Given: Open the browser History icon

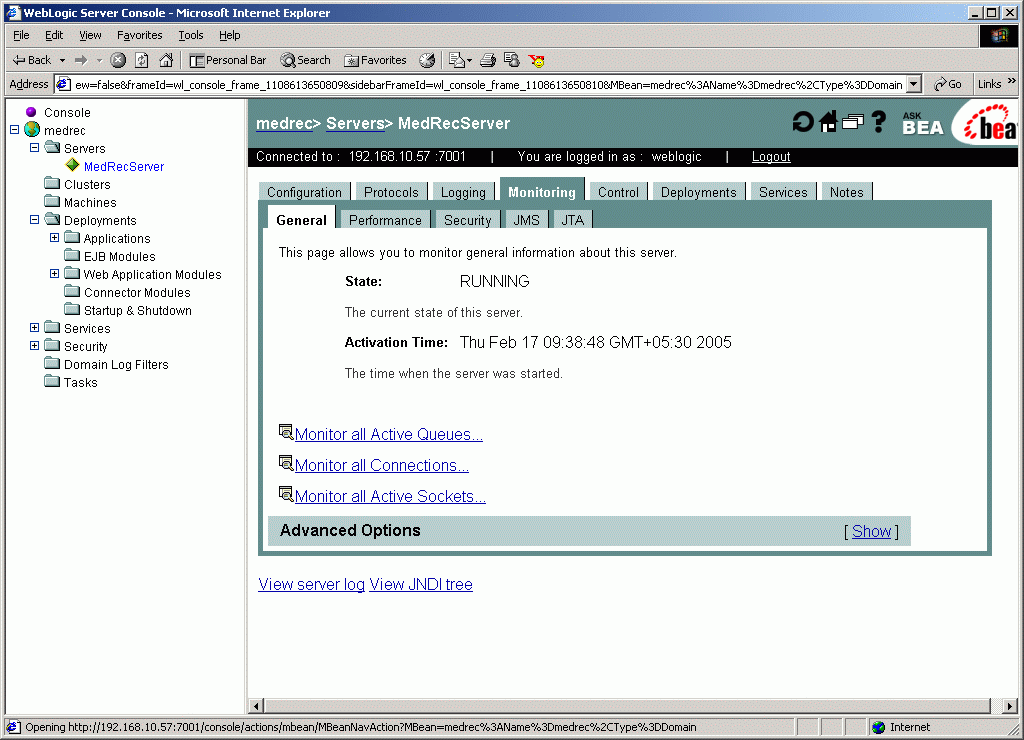Looking at the screenshot, I should (x=427, y=60).
